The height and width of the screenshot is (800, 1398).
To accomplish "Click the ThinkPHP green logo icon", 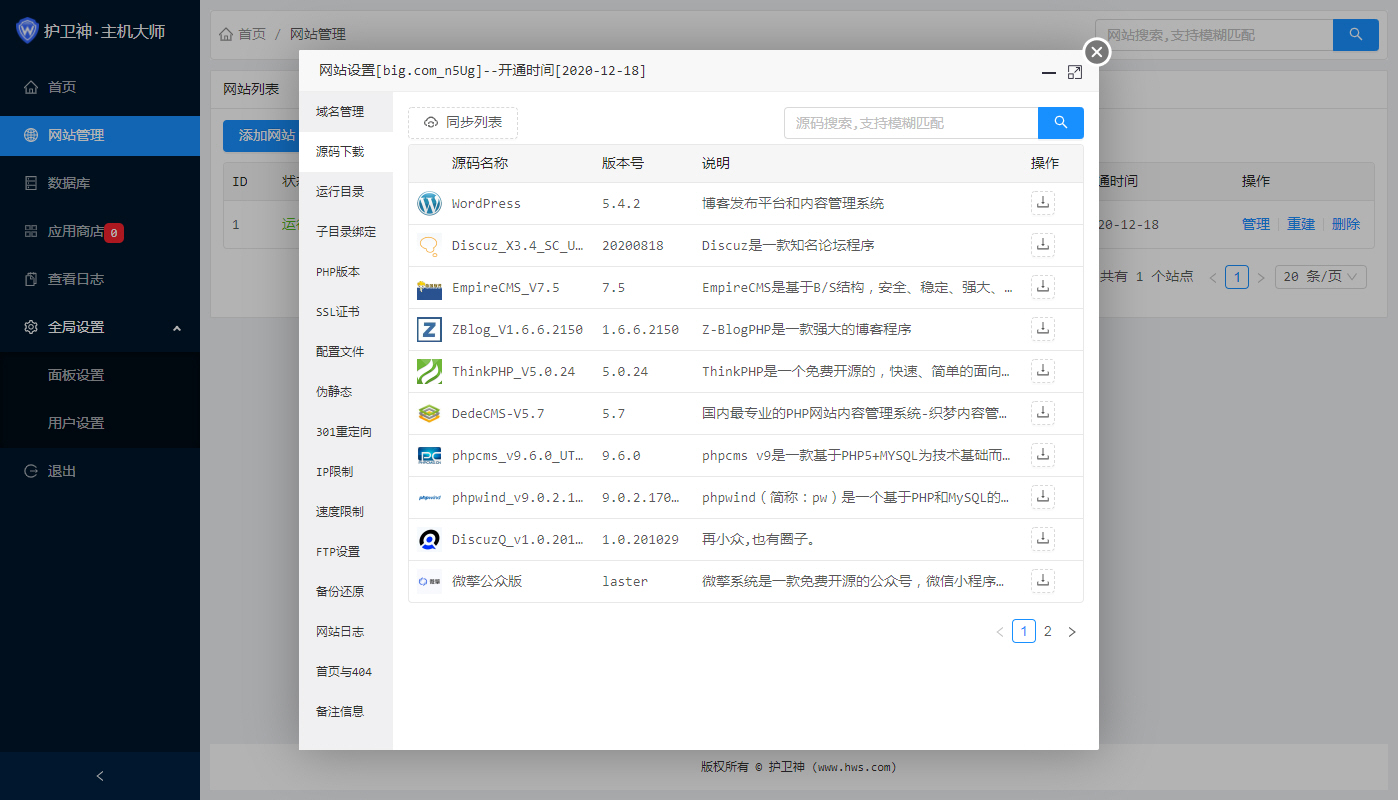I will (x=429, y=372).
